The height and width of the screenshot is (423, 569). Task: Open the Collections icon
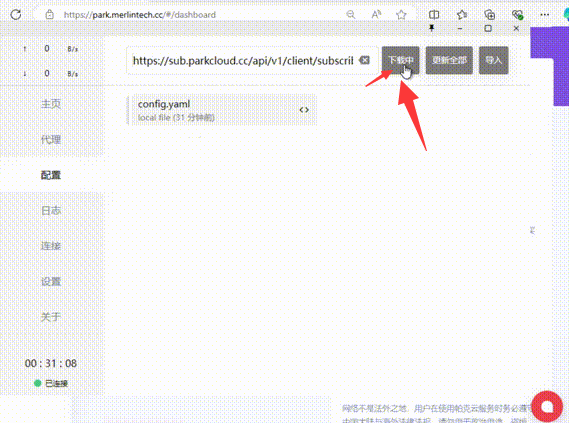pyautogui.click(x=490, y=15)
